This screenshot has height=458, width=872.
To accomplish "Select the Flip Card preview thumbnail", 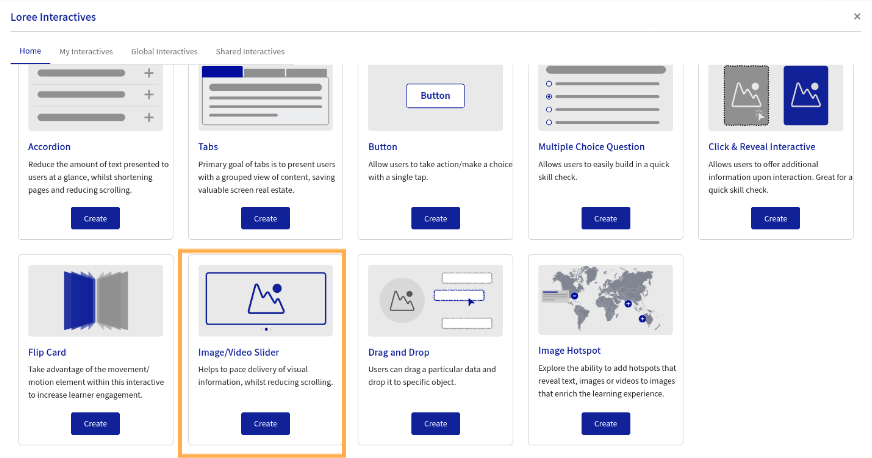I will coord(96,301).
